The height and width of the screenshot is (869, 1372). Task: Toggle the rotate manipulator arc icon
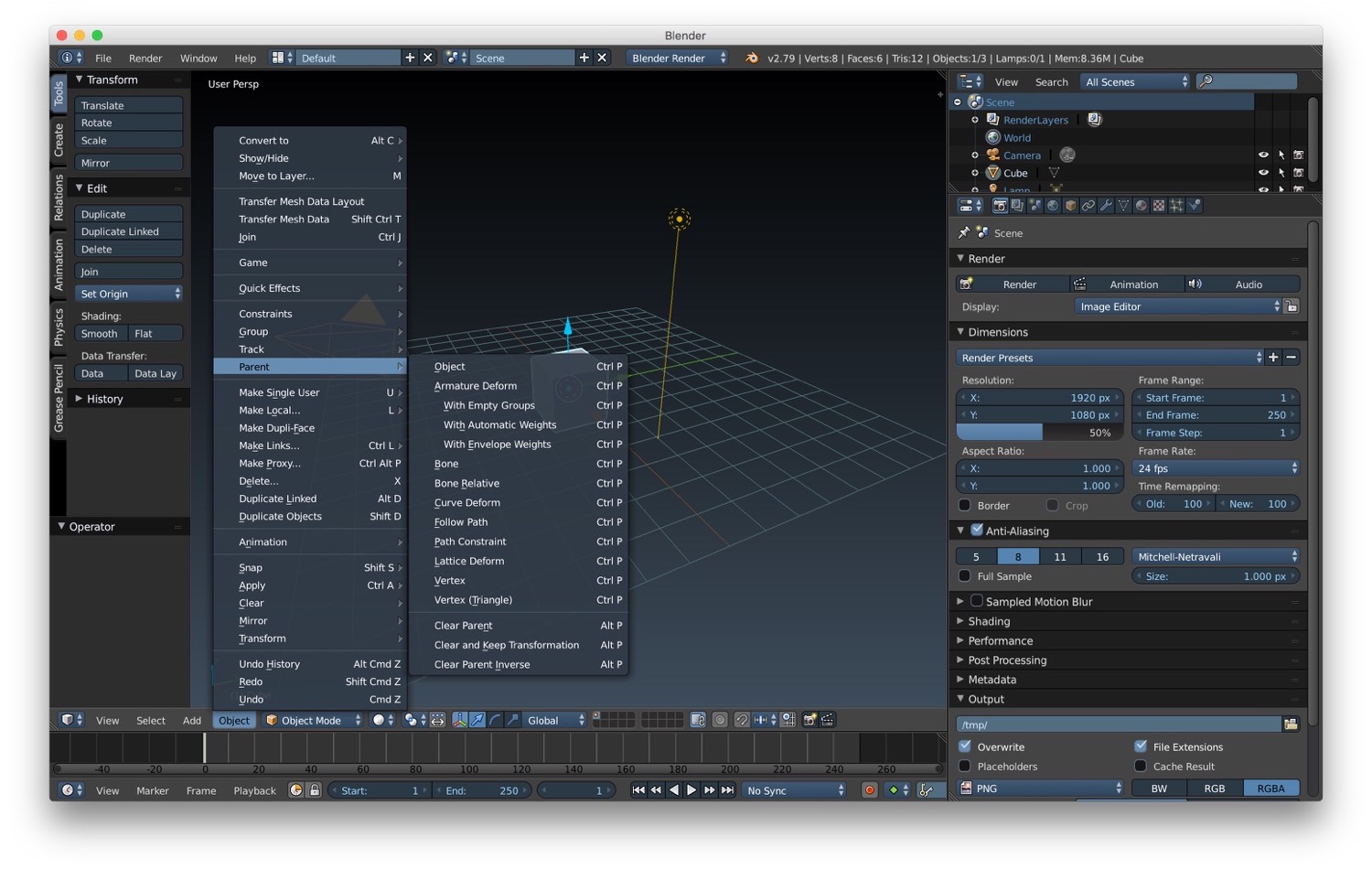(495, 720)
